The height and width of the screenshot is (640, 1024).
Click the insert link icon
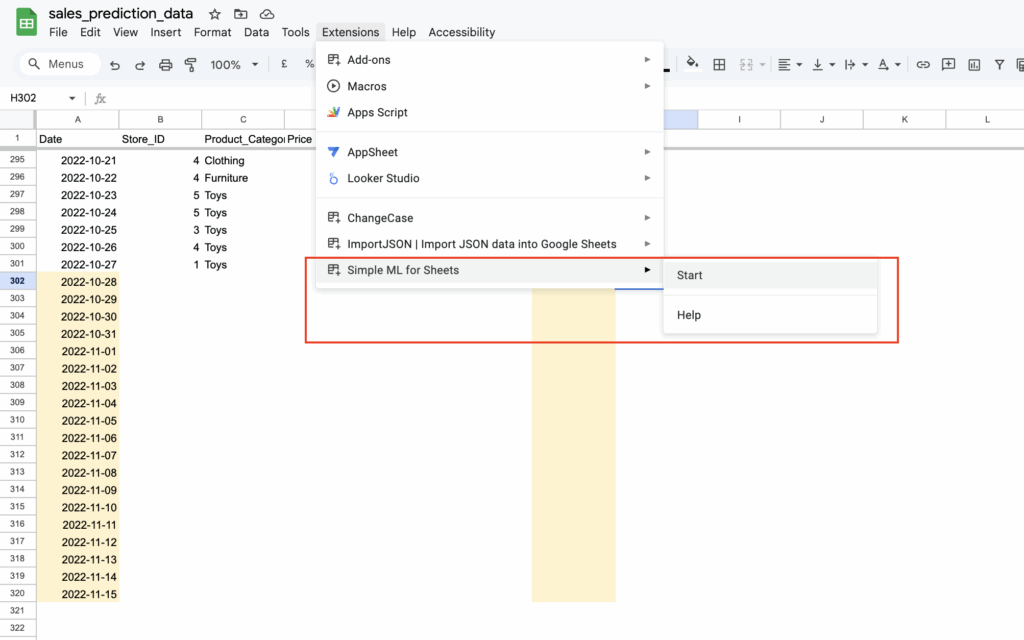click(x=923, y=64)
